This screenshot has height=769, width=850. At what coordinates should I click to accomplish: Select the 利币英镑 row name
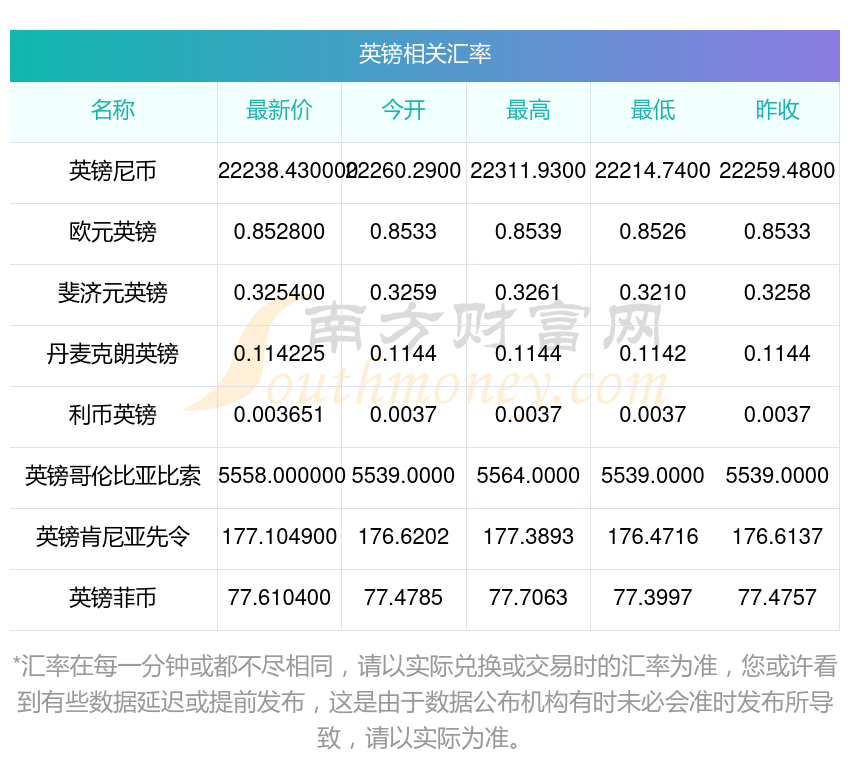point(113,415)
